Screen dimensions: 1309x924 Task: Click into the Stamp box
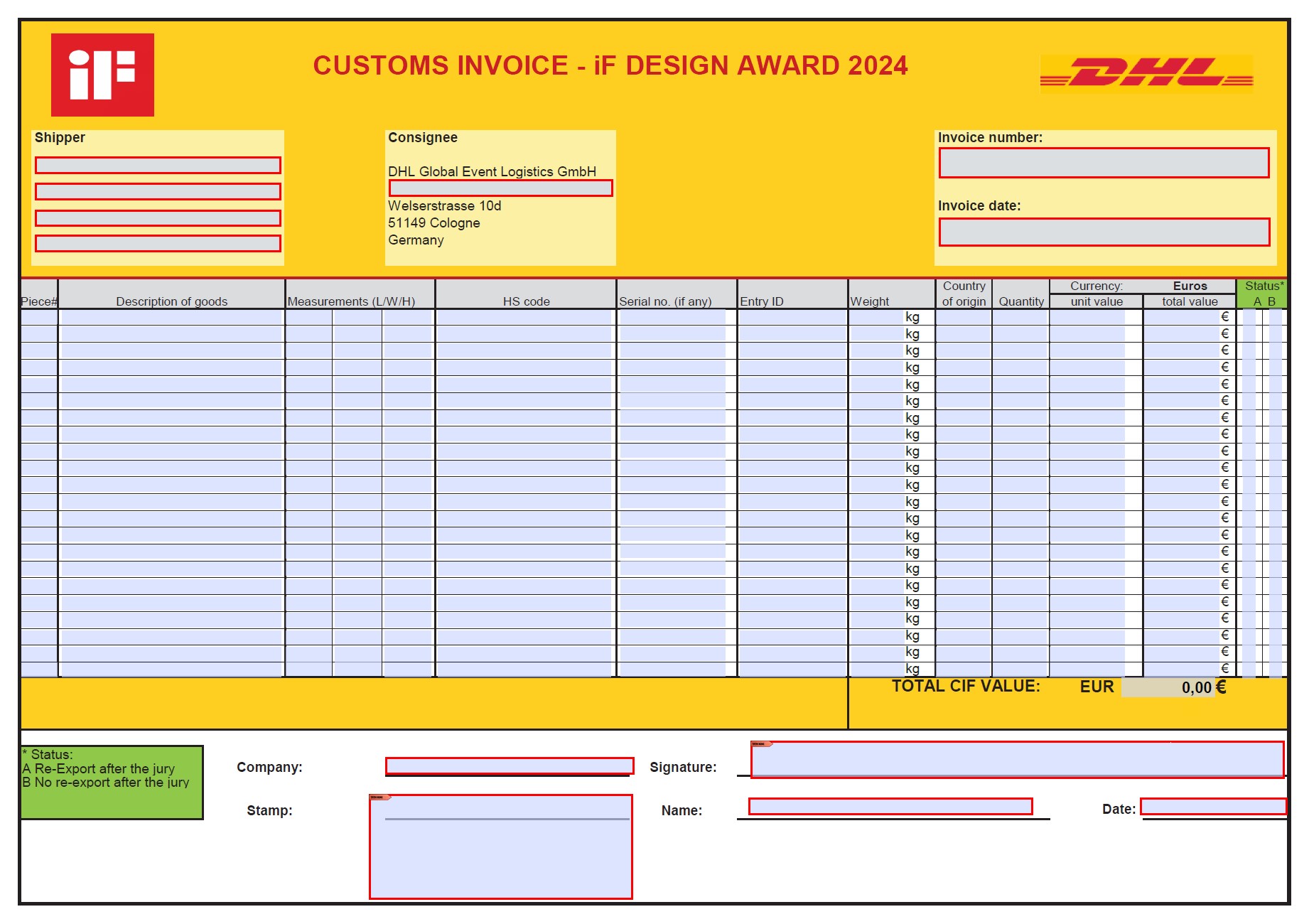click(501, 847)
